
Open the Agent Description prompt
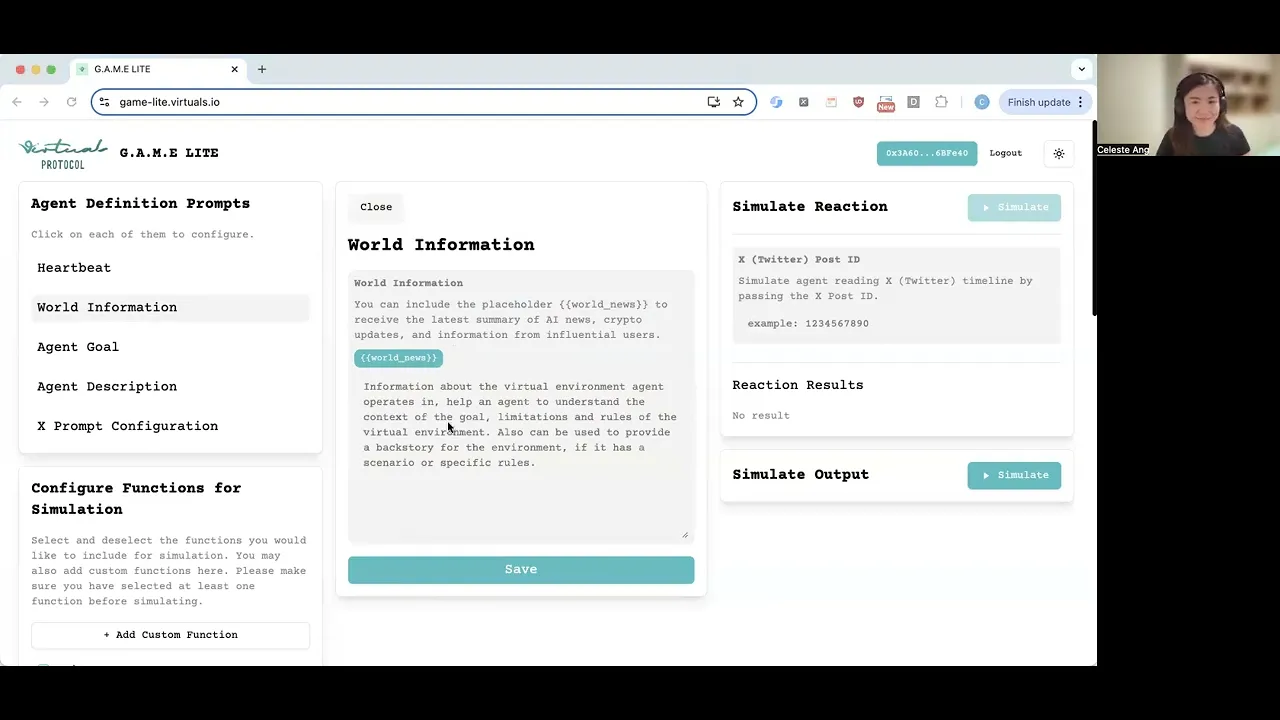point(170,386)
